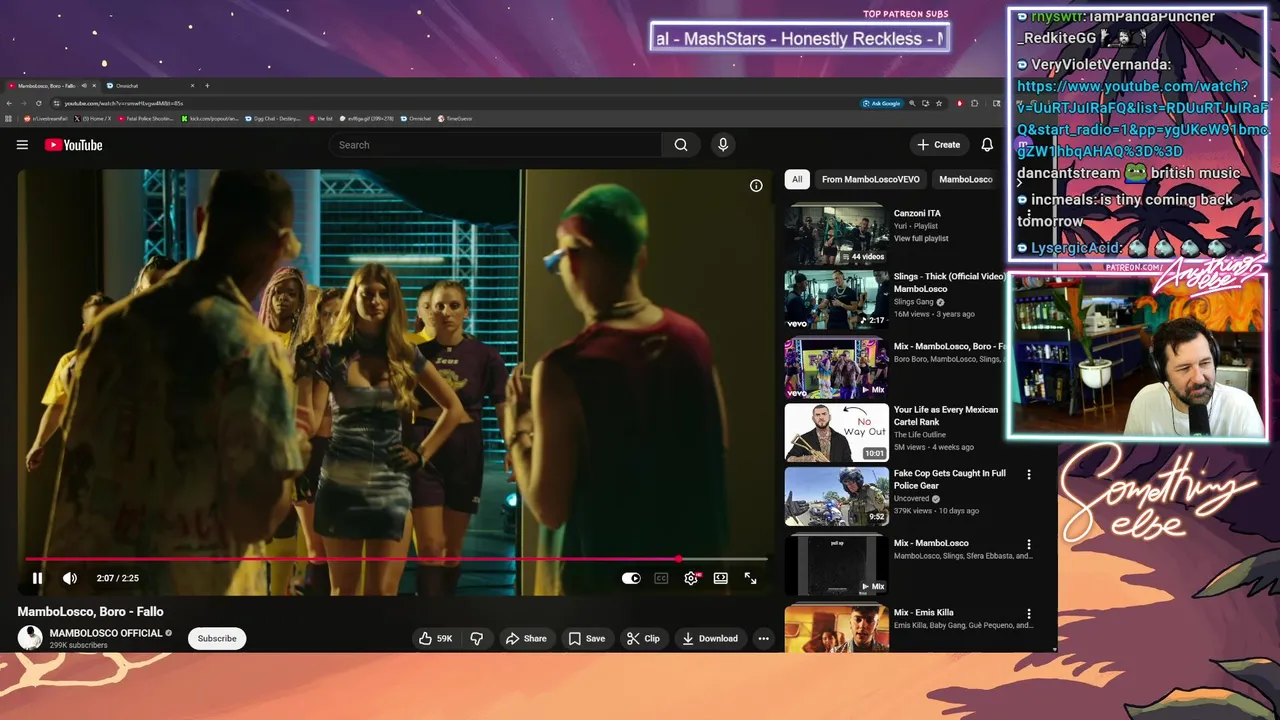Select the 'MamboLosco, Boro - Fallo' browser tab
The height and width of the screenshot is (720, 1280).
(50, 86)
